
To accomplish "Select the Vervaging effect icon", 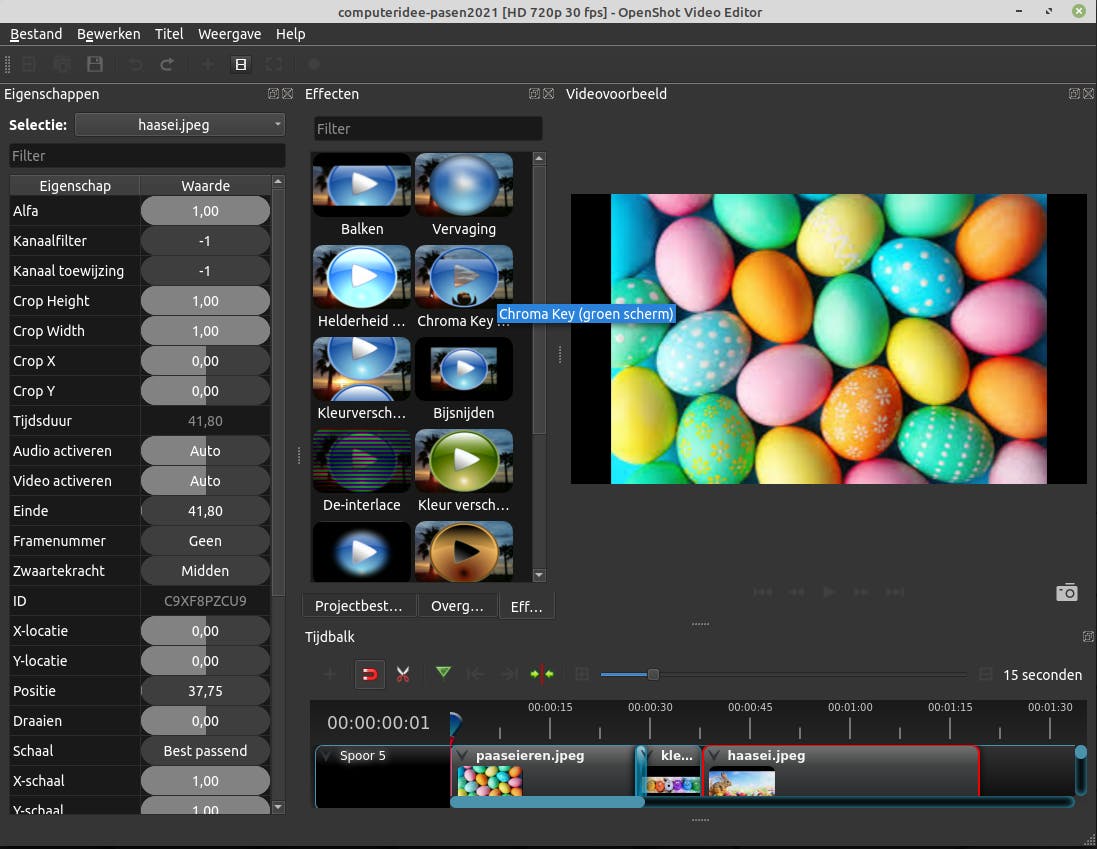I will click(463, 186).
